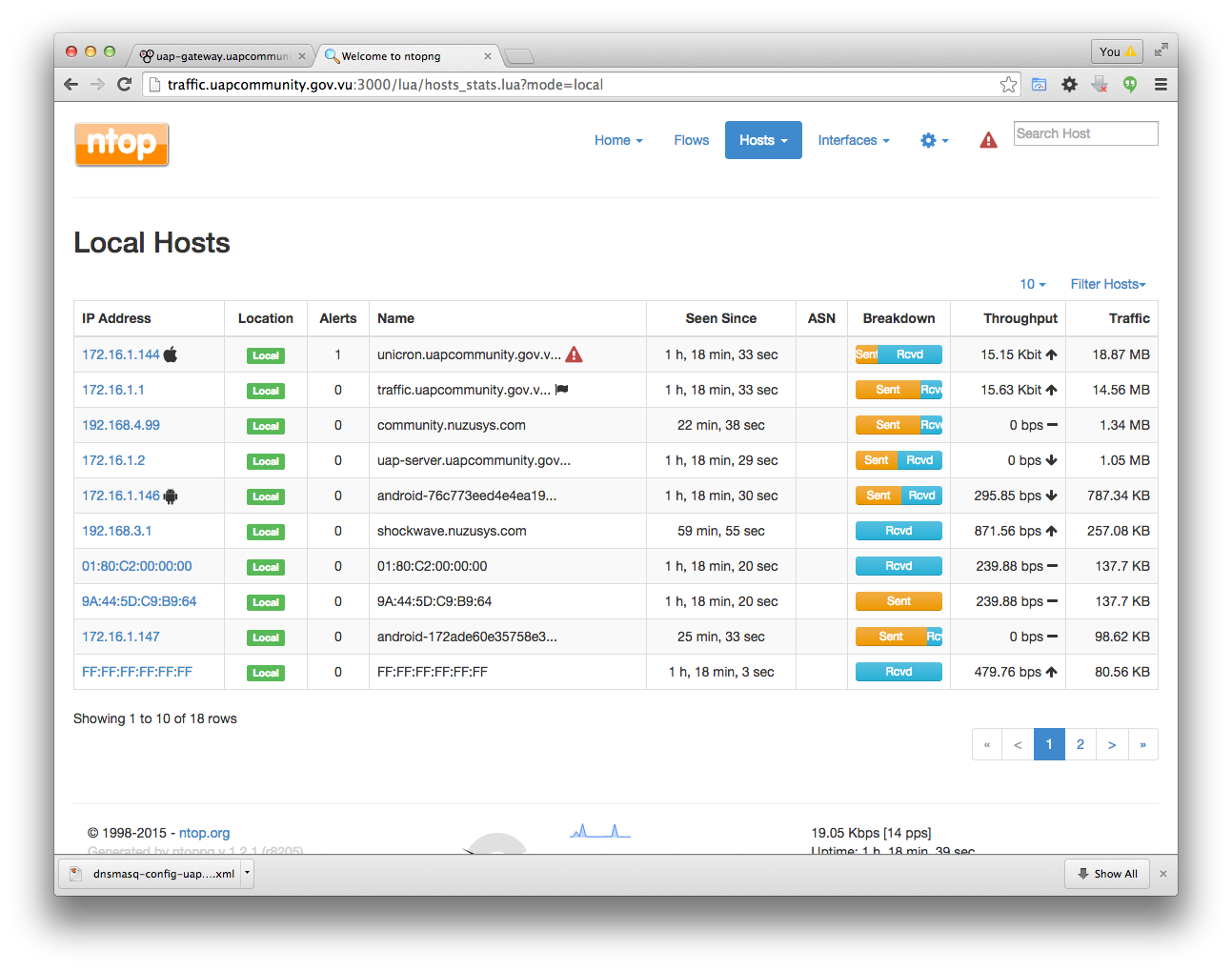Click the Breakdown bar for 192.168.3.1
This screenshot has height=971, width=1232.
[x=899, y=531]
